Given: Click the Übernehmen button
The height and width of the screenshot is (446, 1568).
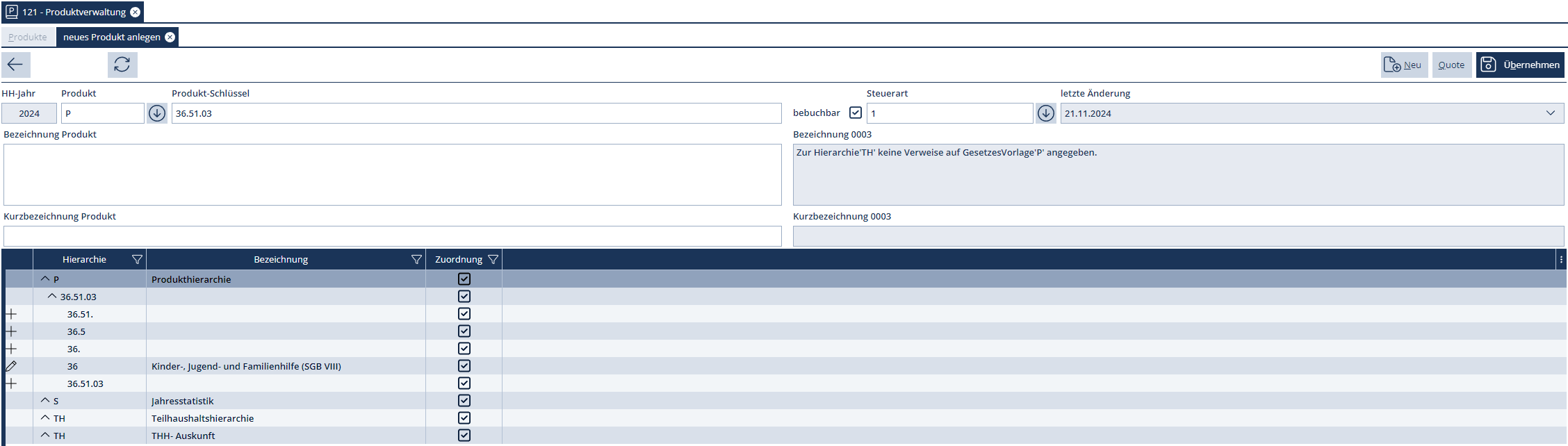Looking at the screenshot, I should [x=1520, y=65].
